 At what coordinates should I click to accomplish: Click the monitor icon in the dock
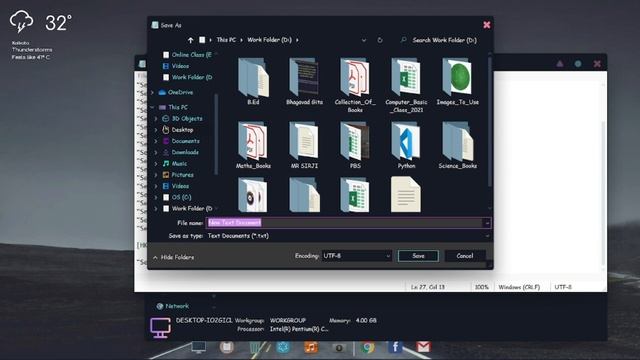(198, 347)
